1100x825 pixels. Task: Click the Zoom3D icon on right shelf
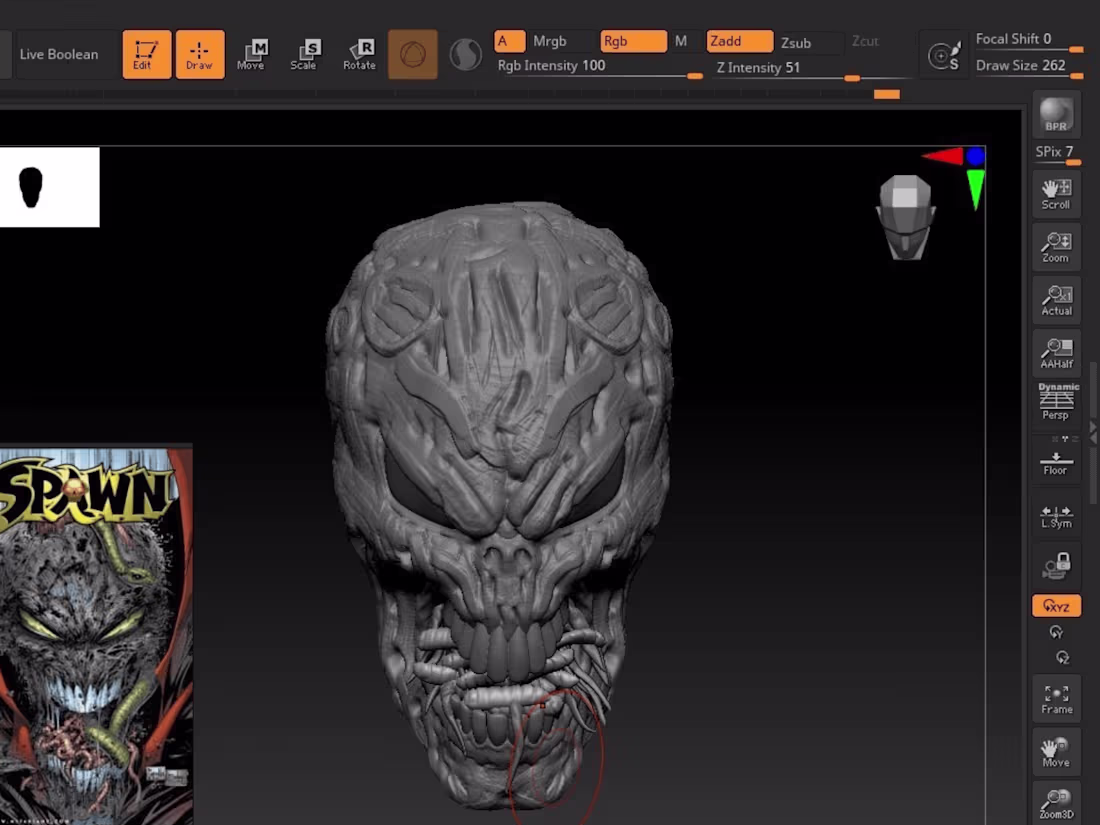pyautogui.click(x=1056, y=803)
